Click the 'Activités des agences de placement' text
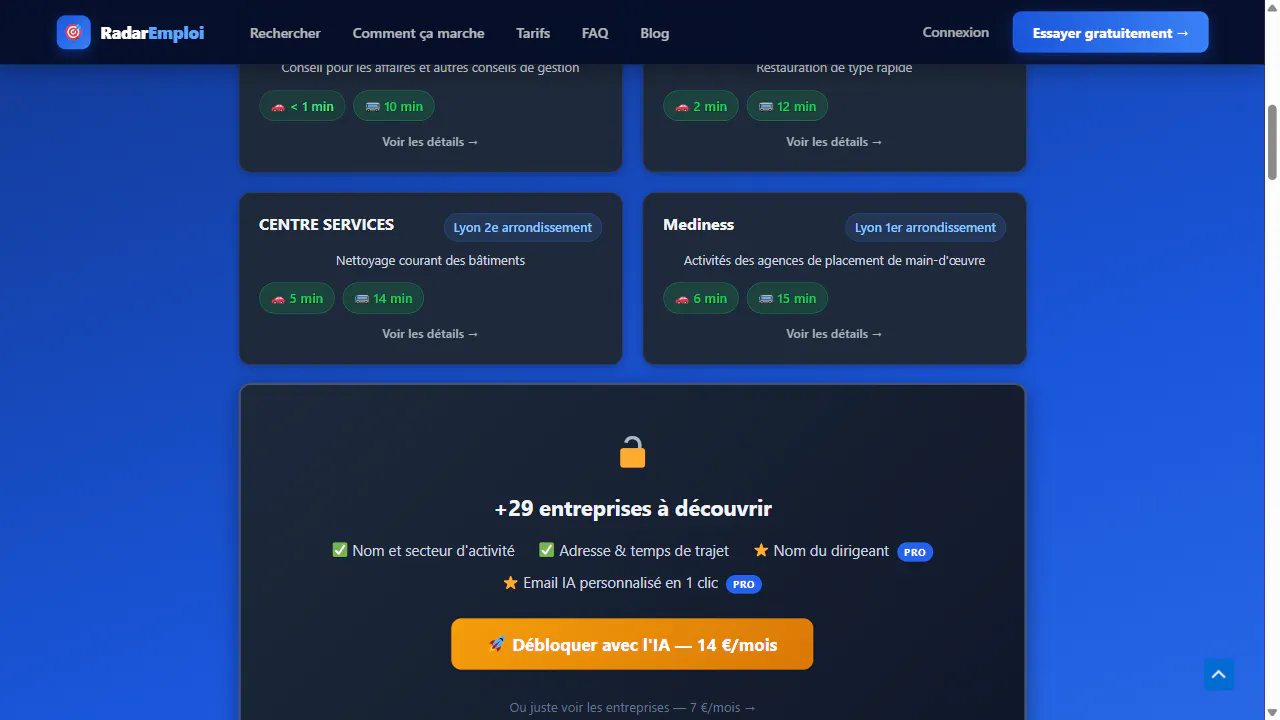1280x720 pixels. click(834, 260)
